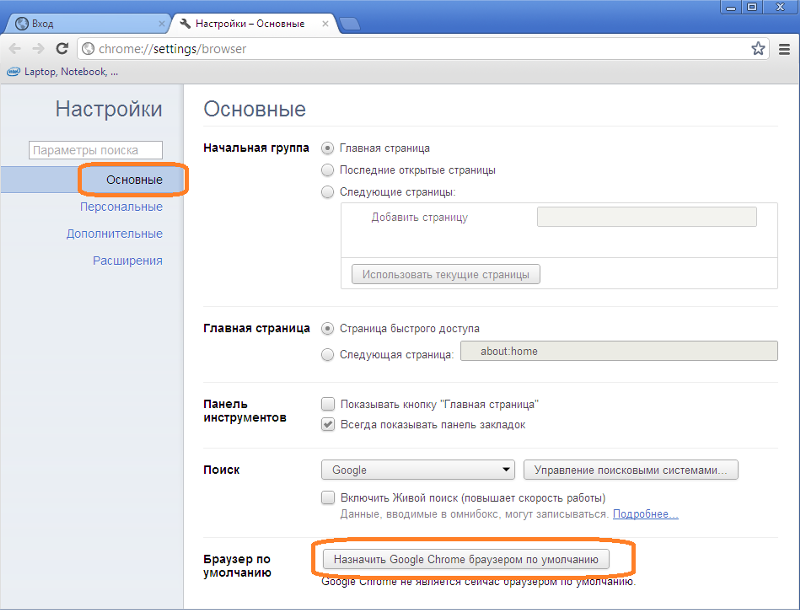Close the Настройки – Основные tab

[x=326, y=22]
